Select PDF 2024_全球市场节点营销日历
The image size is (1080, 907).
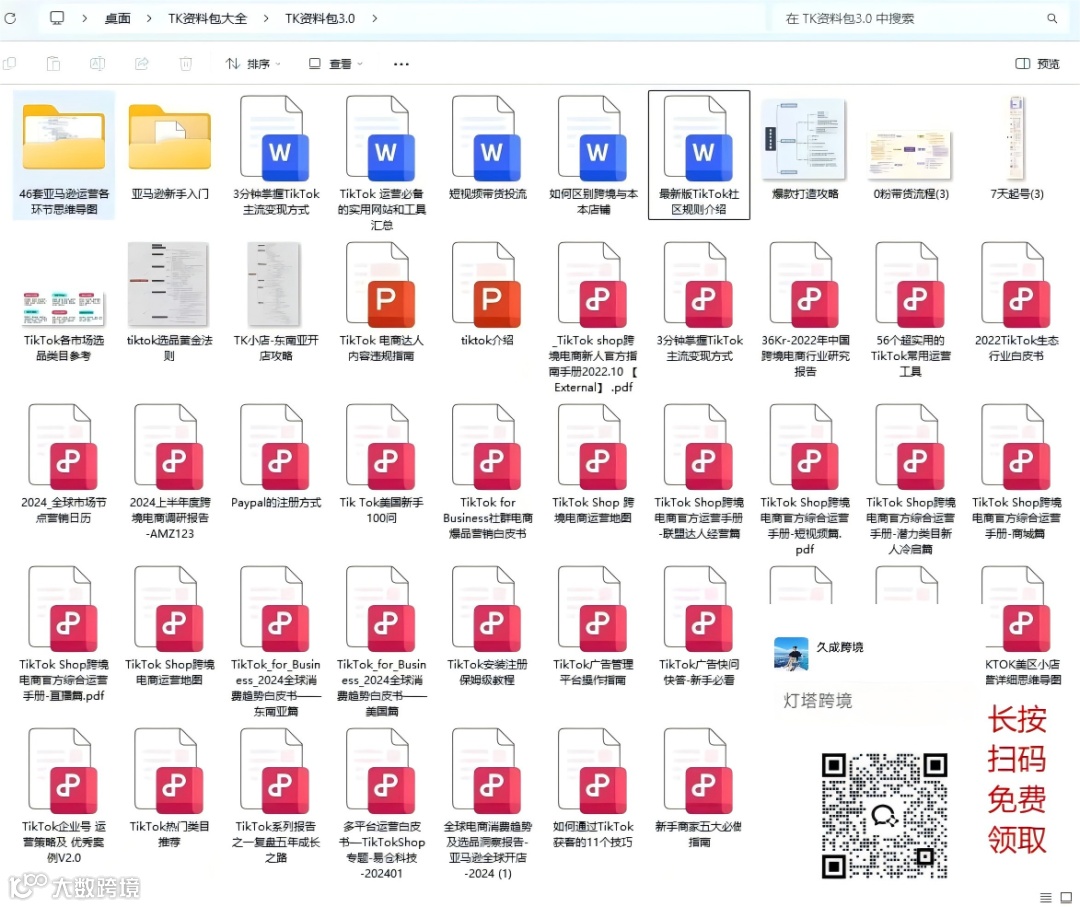[x=63, y=463]
